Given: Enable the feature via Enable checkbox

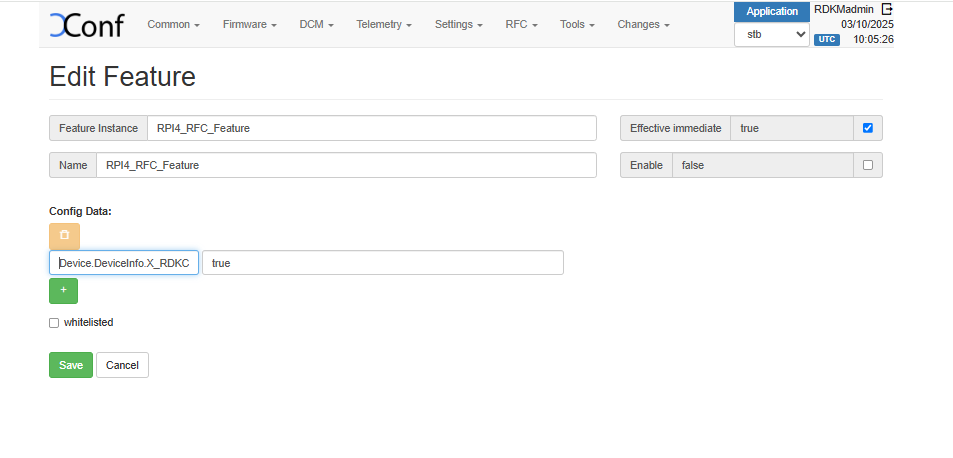Looking at the screenshot, I should (867, 165).
